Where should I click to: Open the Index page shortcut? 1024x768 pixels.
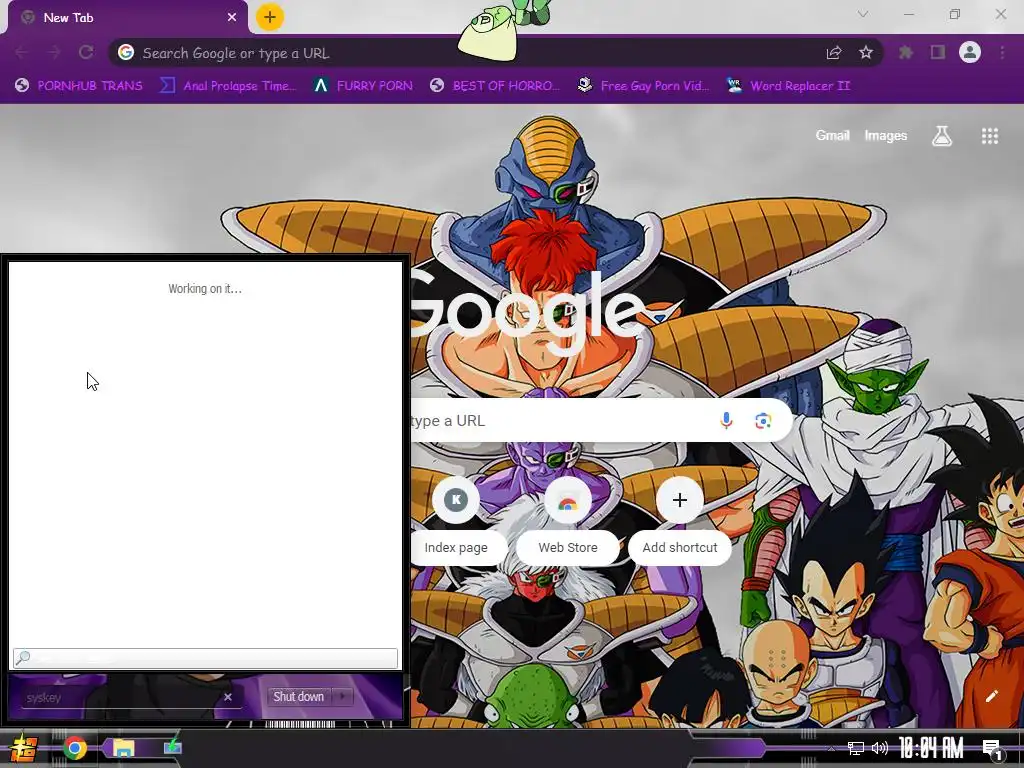click(456, 519)
